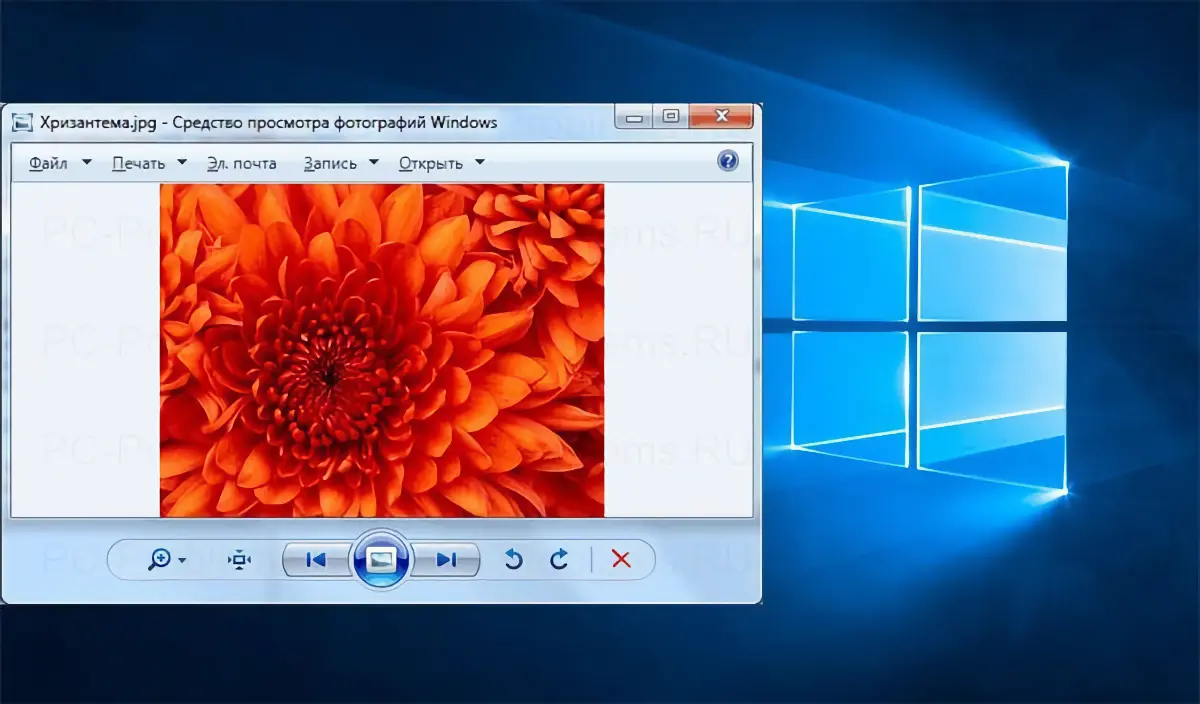Open help with the question mark icon
The image size is (1200, 704).
[x=728, y=161]
